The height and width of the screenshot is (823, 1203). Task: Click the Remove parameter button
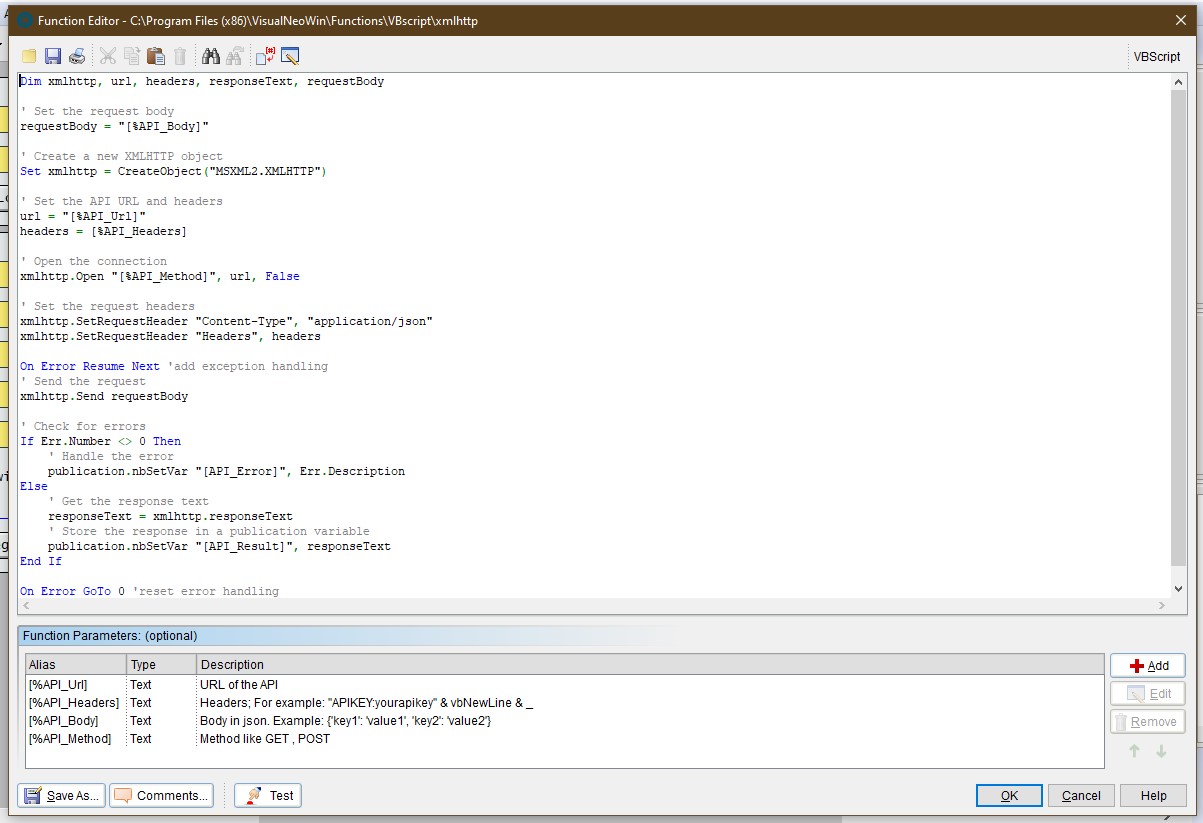(1147, 721)
